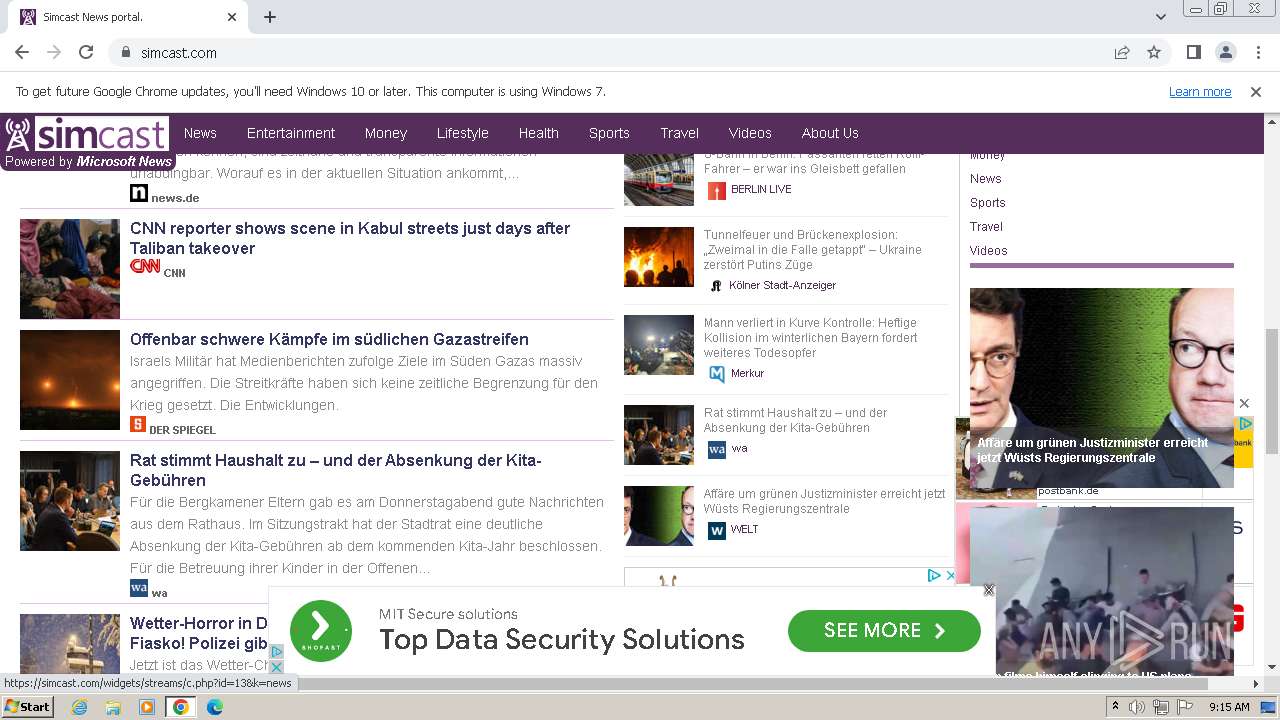Image resolution: width=1280 pixels, height=720 pixels.
Task: Click the council meeting thumbnail in main column
Action: (x=70, y=501)
